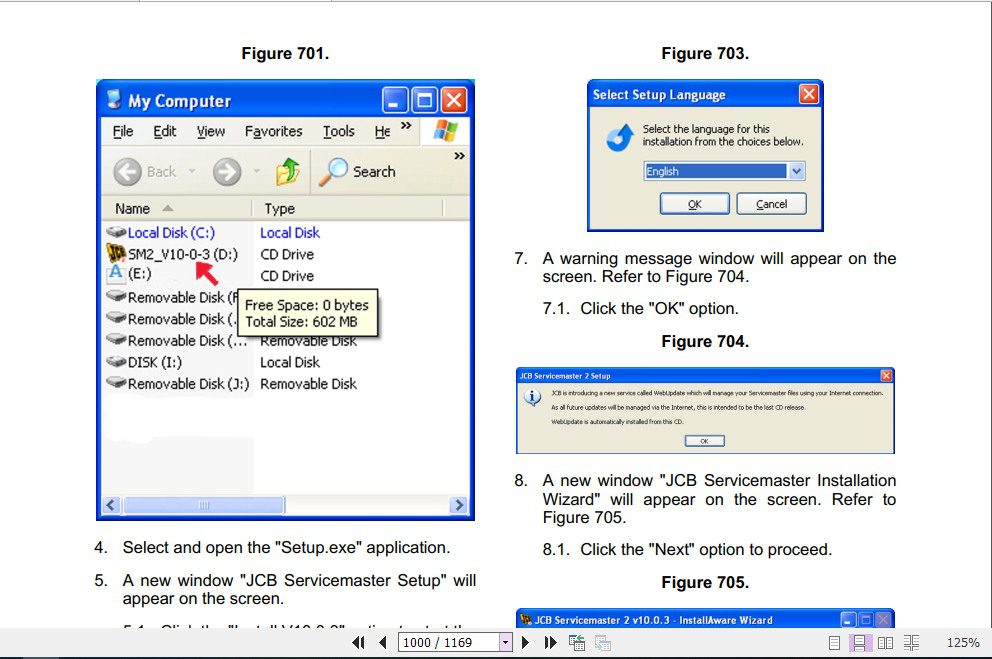This screenshot has width=992, height=659.
Task: Click the info icon in the Servicemaster warning
Action: [533, 398]
